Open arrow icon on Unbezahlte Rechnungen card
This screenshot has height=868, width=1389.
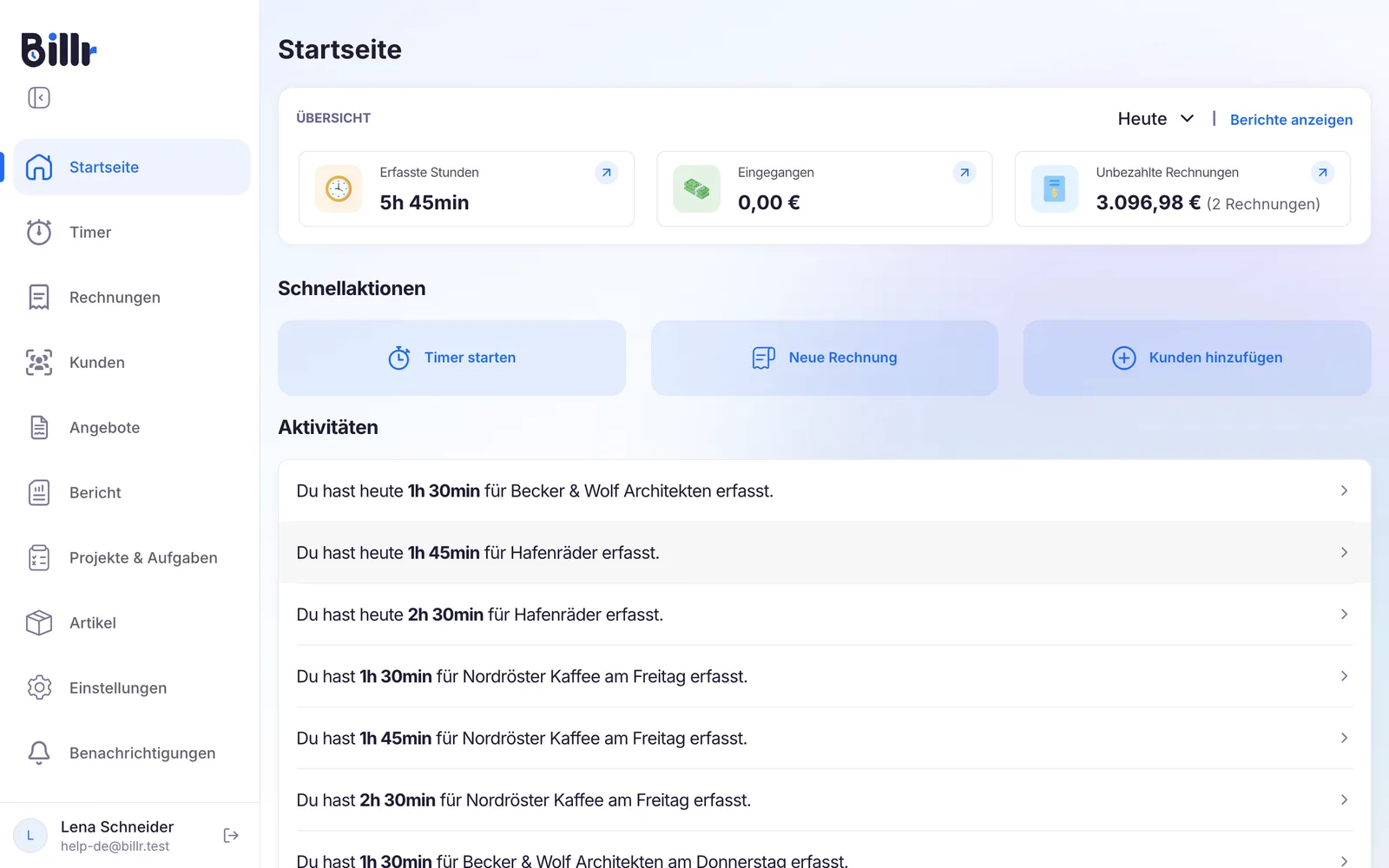tap(1322, 173)
